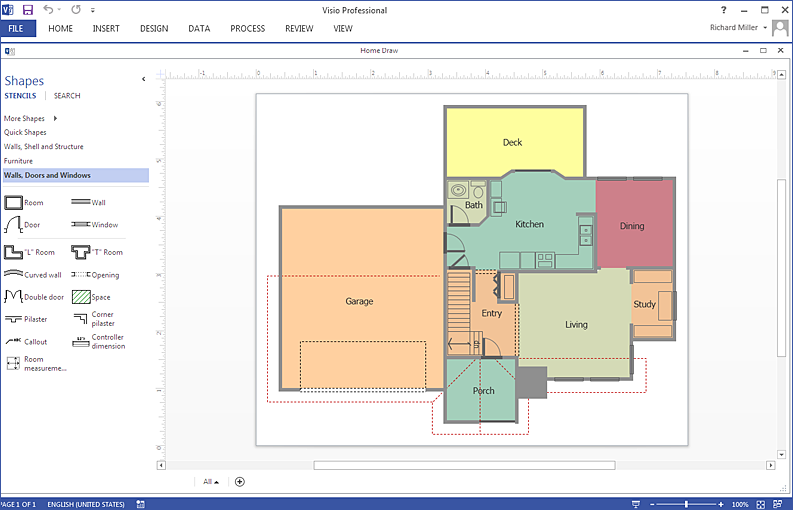Open the Quick Shapes stencil
793x510 pixels.
[x=25, y=132]
